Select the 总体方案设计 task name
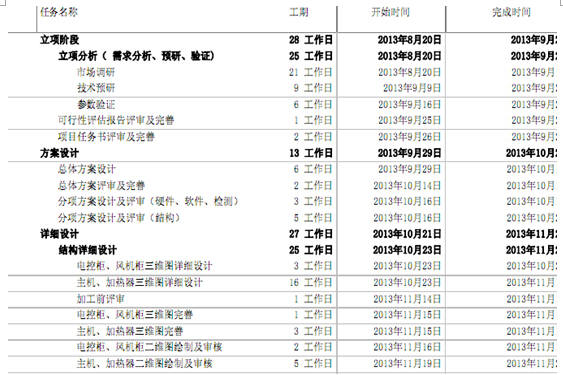This screenshot has height=375, width=563. click(87, 169)
